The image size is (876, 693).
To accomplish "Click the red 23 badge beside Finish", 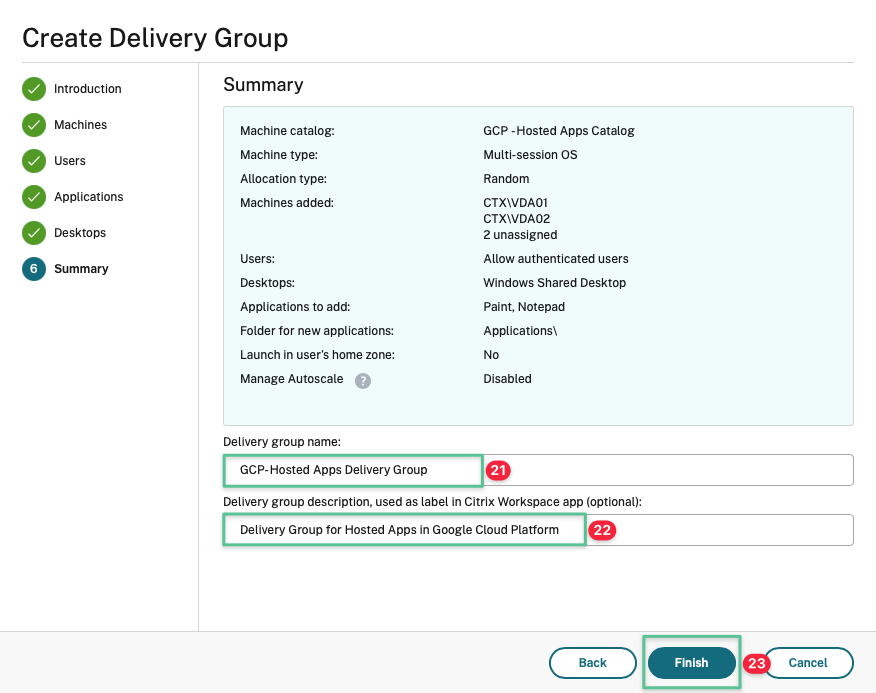I will coord(757,663).
